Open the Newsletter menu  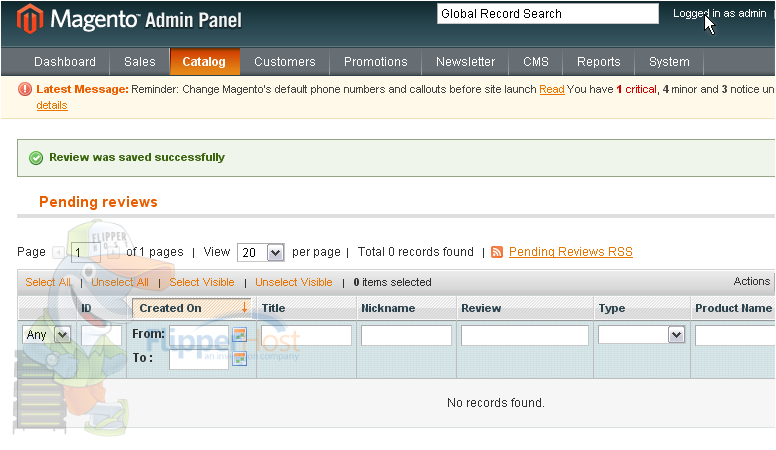[465, 62]
